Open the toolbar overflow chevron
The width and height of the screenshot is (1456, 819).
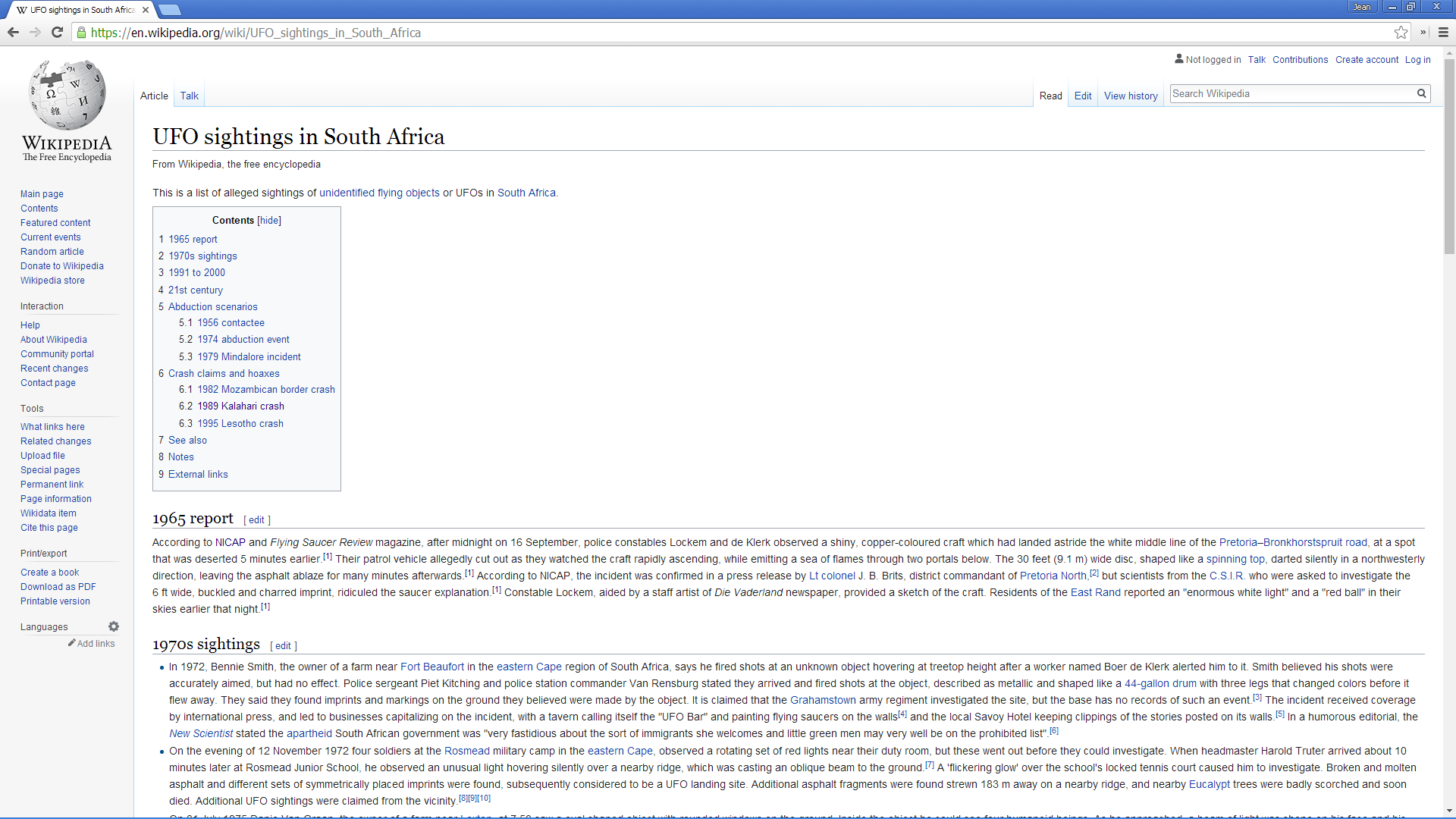[x=1423, y=33]
